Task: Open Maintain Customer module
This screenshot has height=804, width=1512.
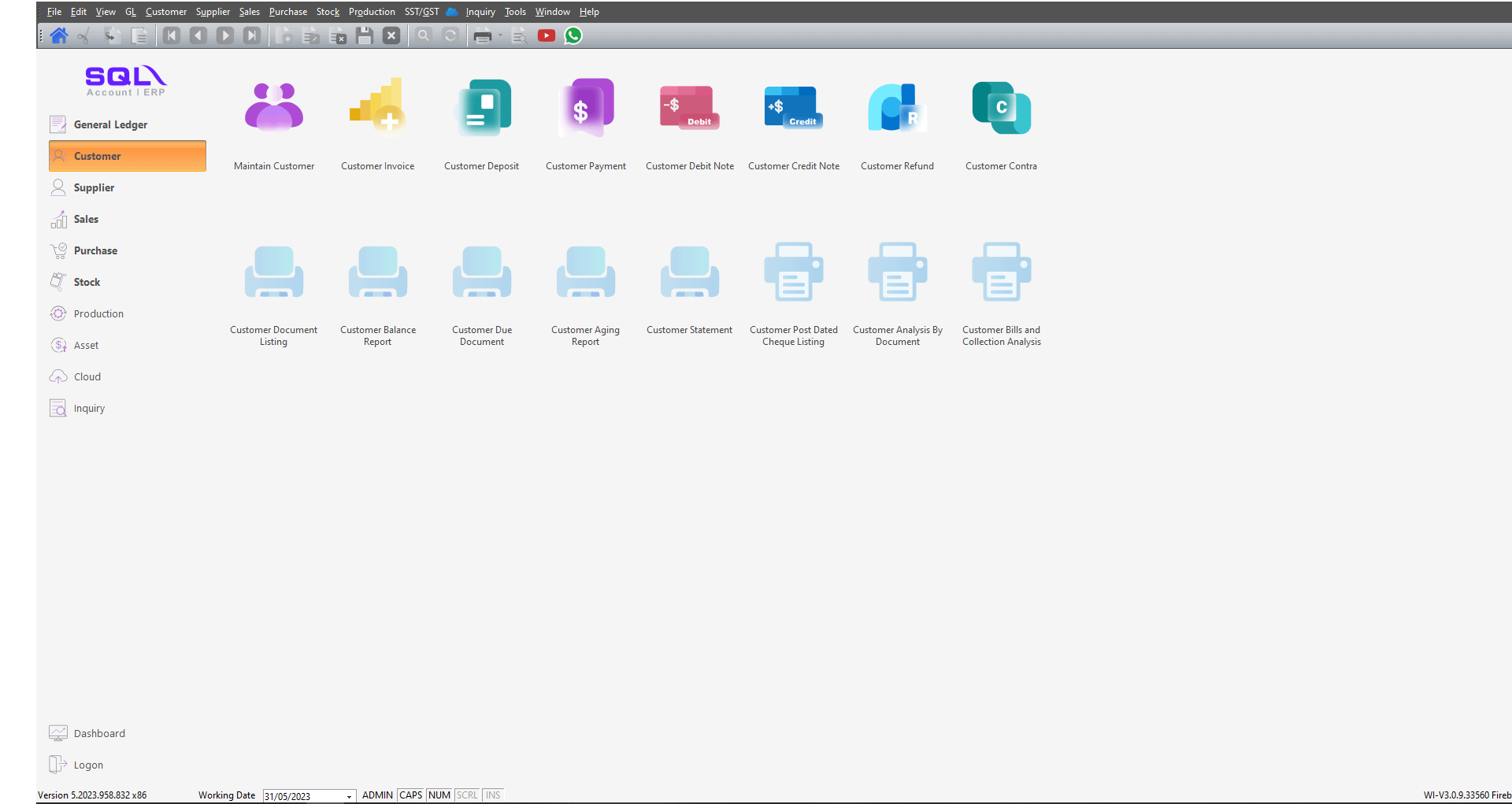Action: coord(273,109)
